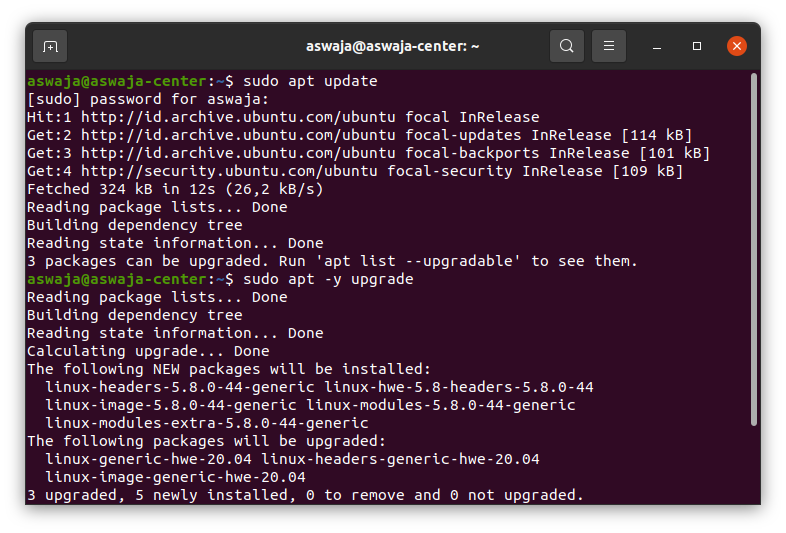Click the id.archive.ubuntu.com focal InRelease URL
Screen dimensions: 786x533
pos(238,117)
